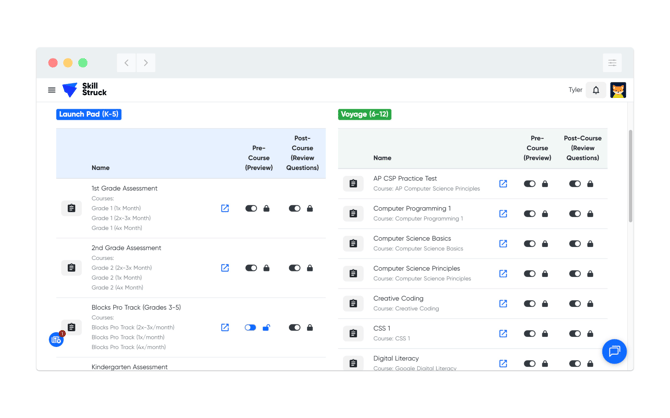Go forward using the browser forward arrow

146,63
